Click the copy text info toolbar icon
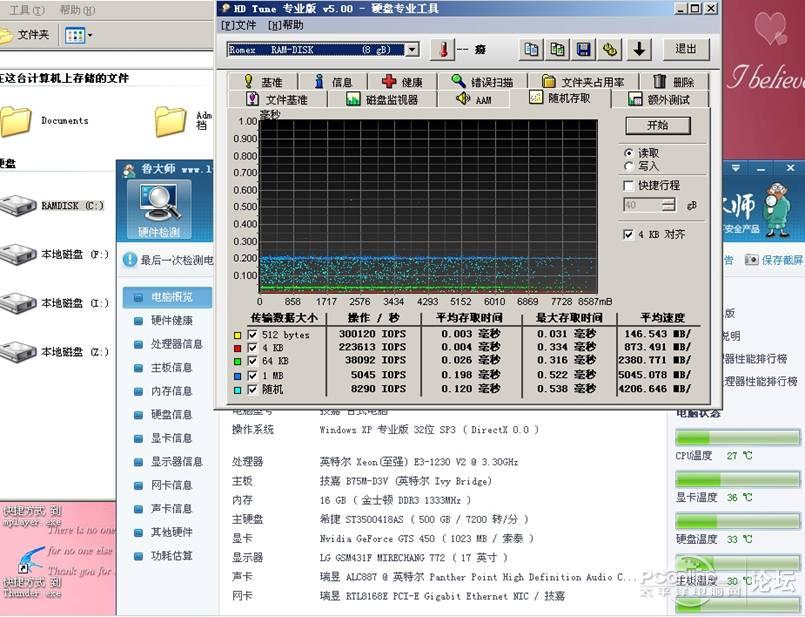 531,49
